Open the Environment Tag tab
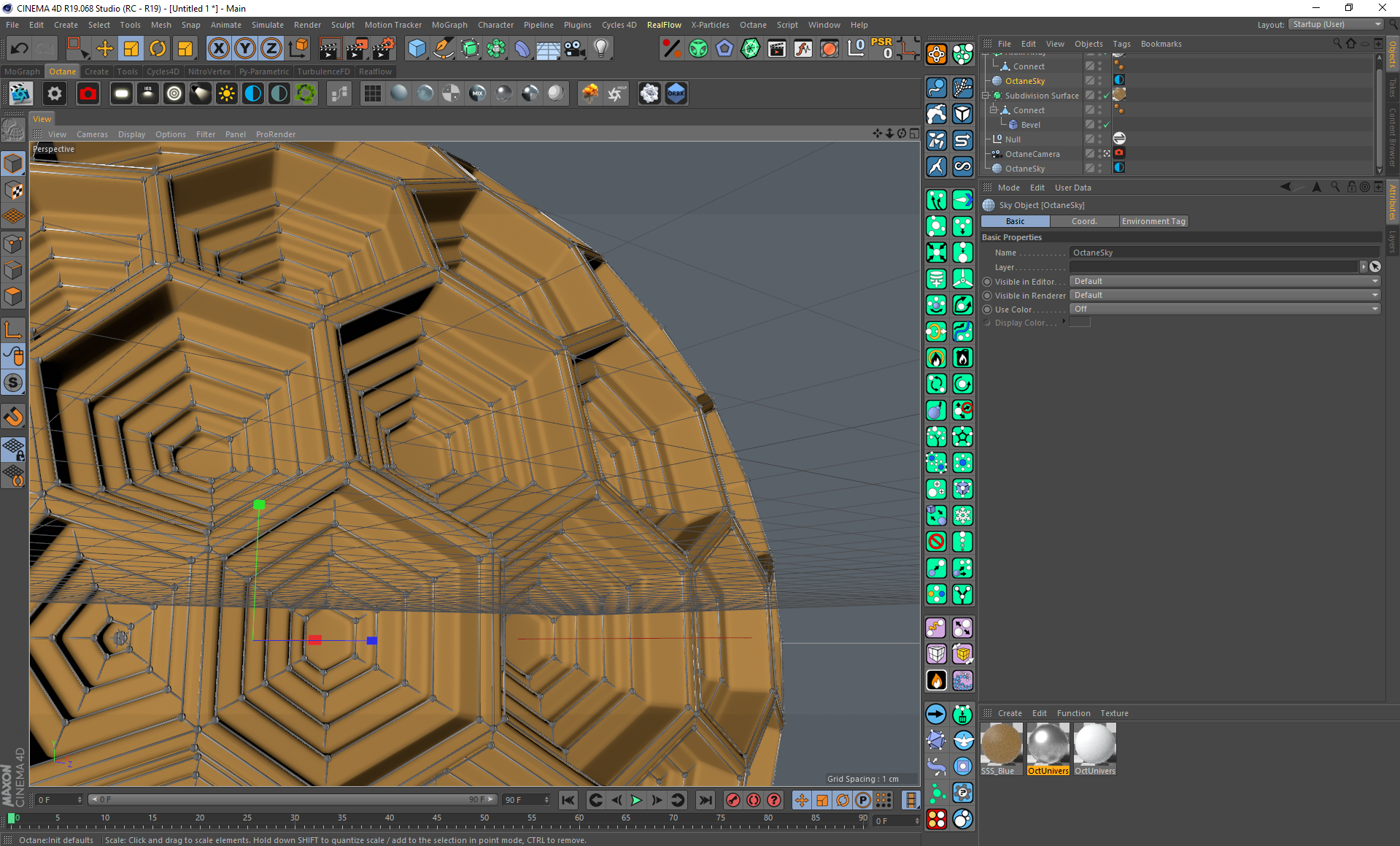Viewport: 1400px width, 846px height. point(1153,221)
